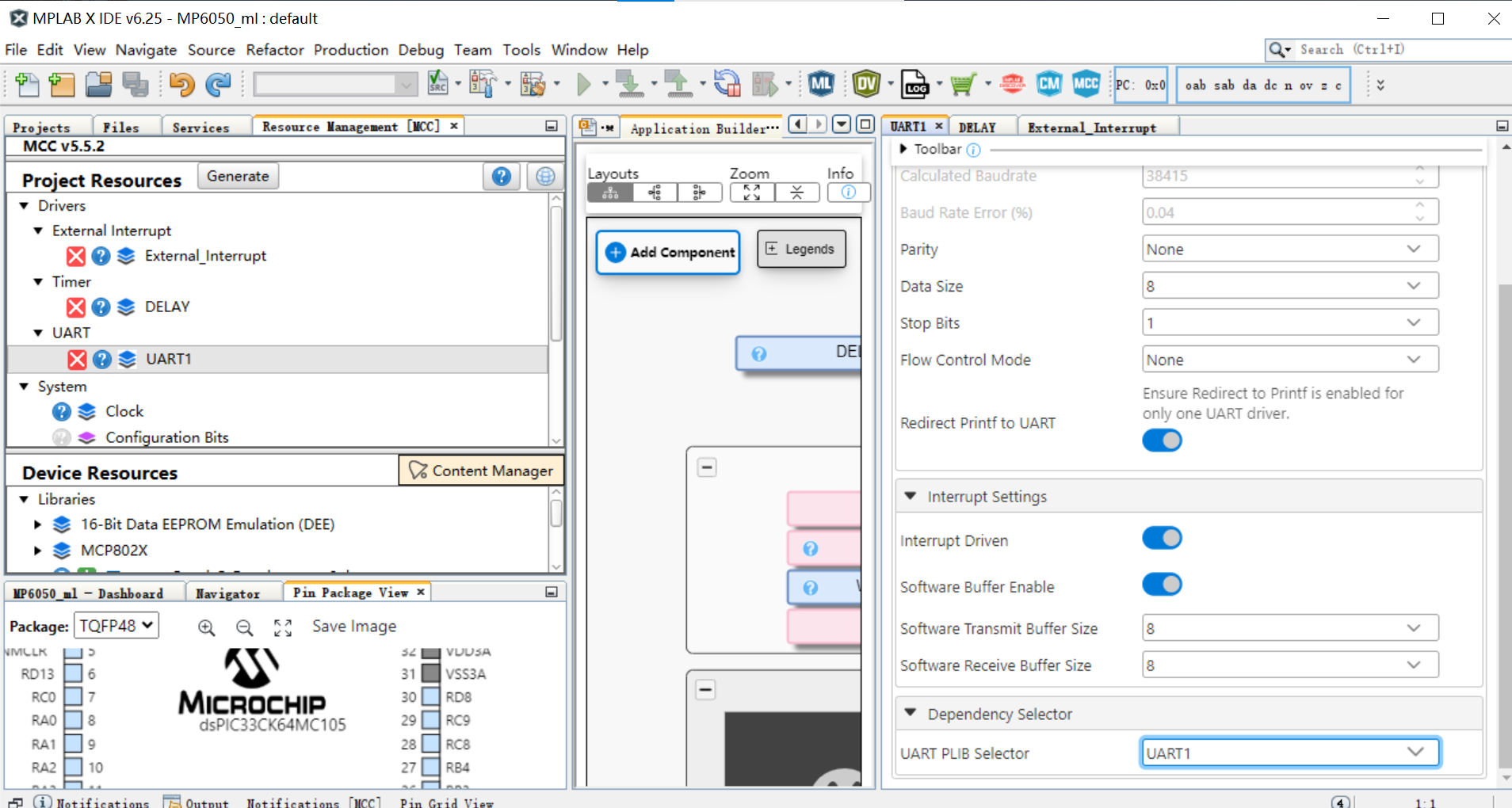Toggle pin RD8 box in package view
Image resolution: width=1512 pixels, height=808 pixels.
431,697
